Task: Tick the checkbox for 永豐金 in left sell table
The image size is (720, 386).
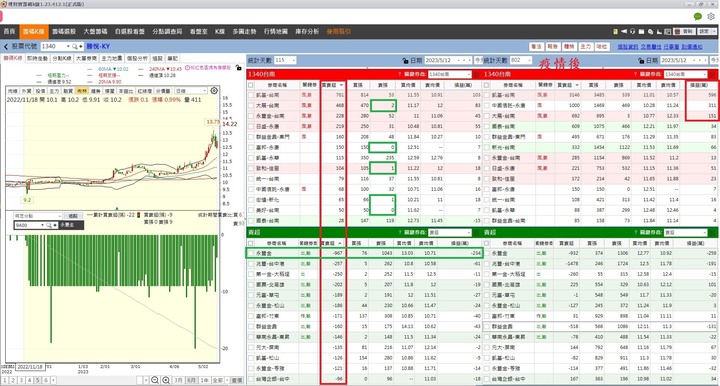Action: click(251, 253)
